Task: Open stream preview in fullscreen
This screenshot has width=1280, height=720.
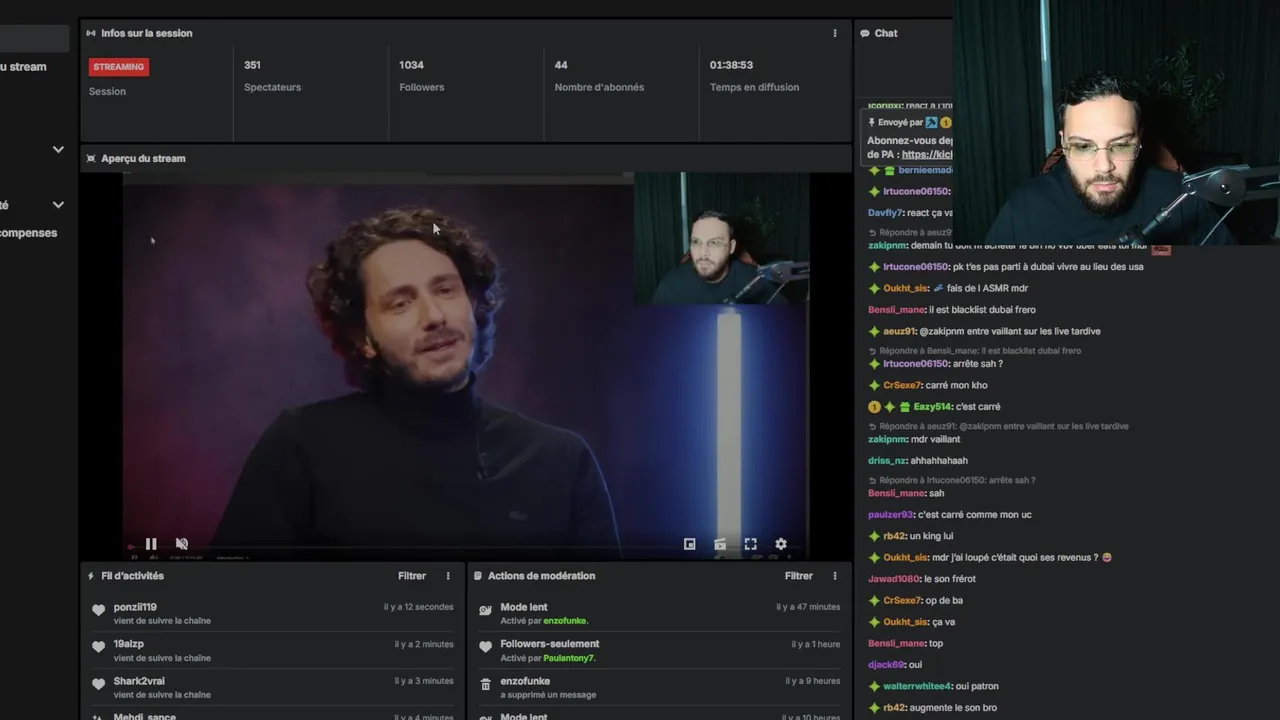Action: [750, 544]
